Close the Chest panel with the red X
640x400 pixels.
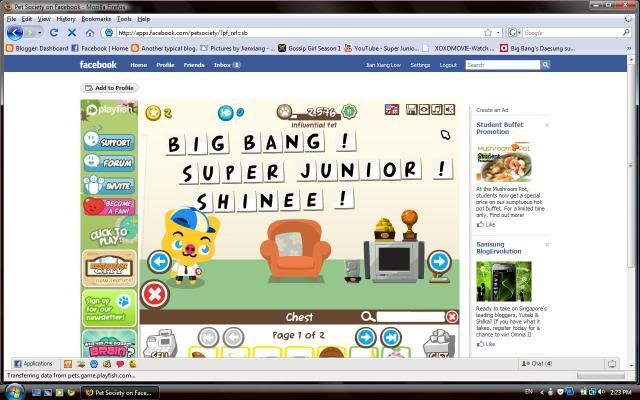[452, 317]
